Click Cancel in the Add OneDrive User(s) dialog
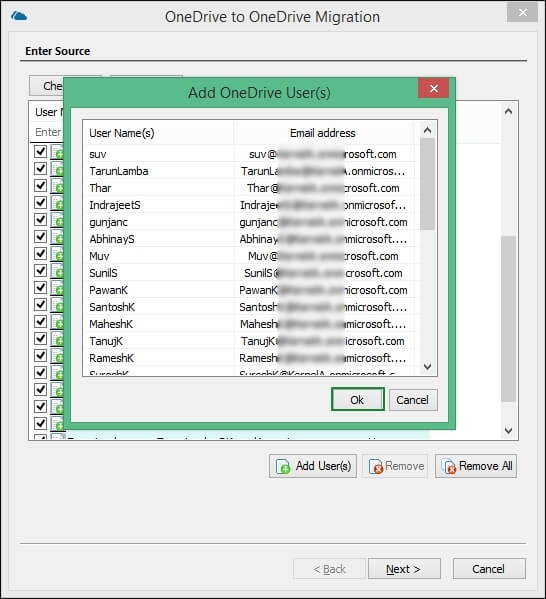Viewport: 546px width, 599px height. [413, 400]
